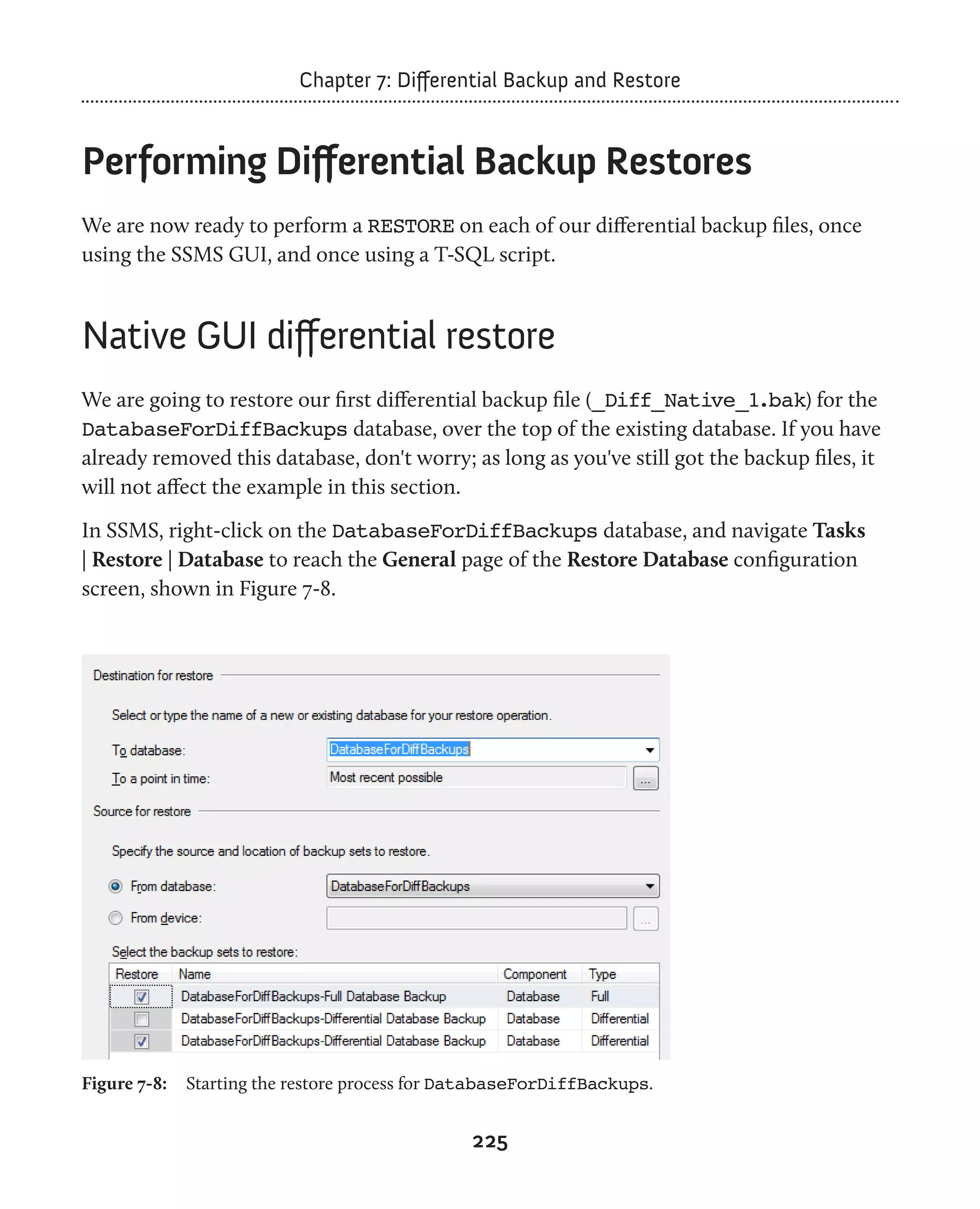The image size is (980, 1209).
Task: Click the To database label
Action: [148, 750]
